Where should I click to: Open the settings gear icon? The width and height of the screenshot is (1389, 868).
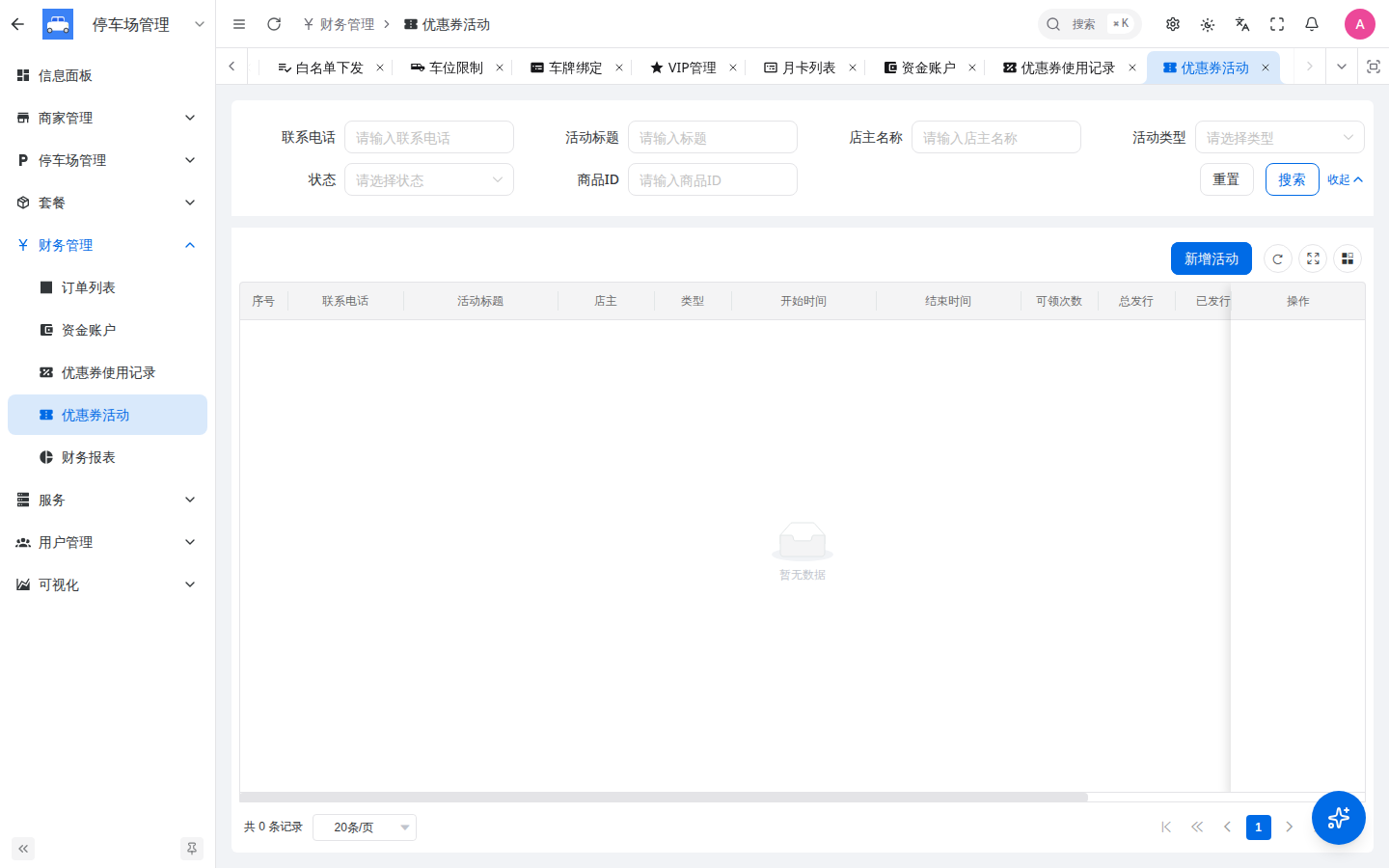click(1173, 24)
